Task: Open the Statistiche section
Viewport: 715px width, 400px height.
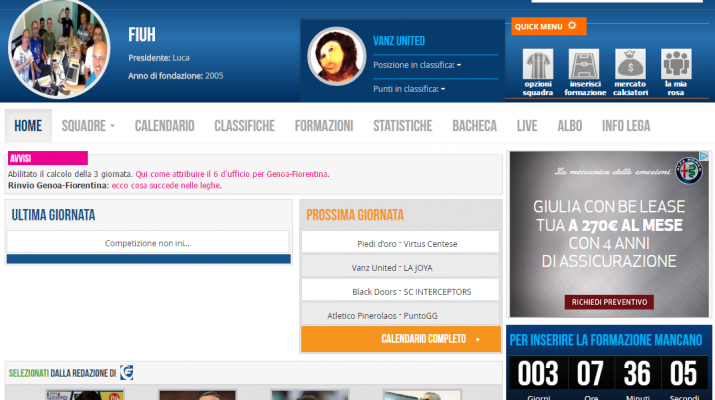Action: [402, 126]
